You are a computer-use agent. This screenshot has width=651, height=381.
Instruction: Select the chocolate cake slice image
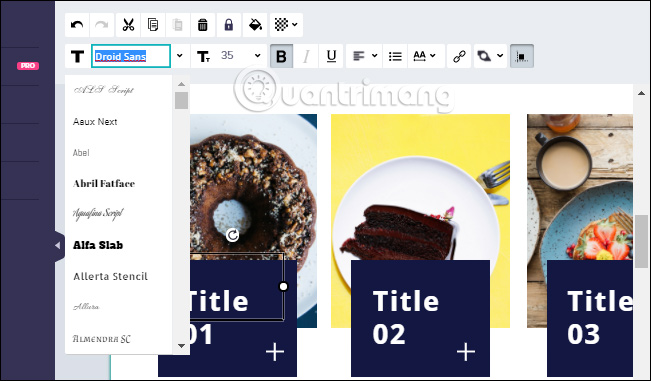pyautogui.click(x=420, y=187)
